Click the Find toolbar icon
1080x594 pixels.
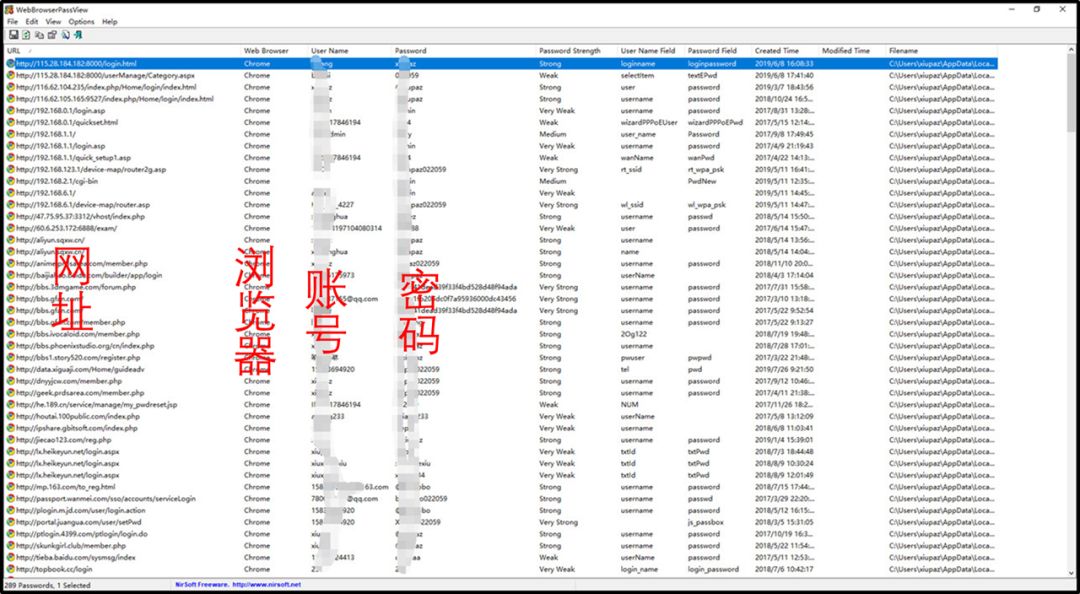(x=65, y=34)
